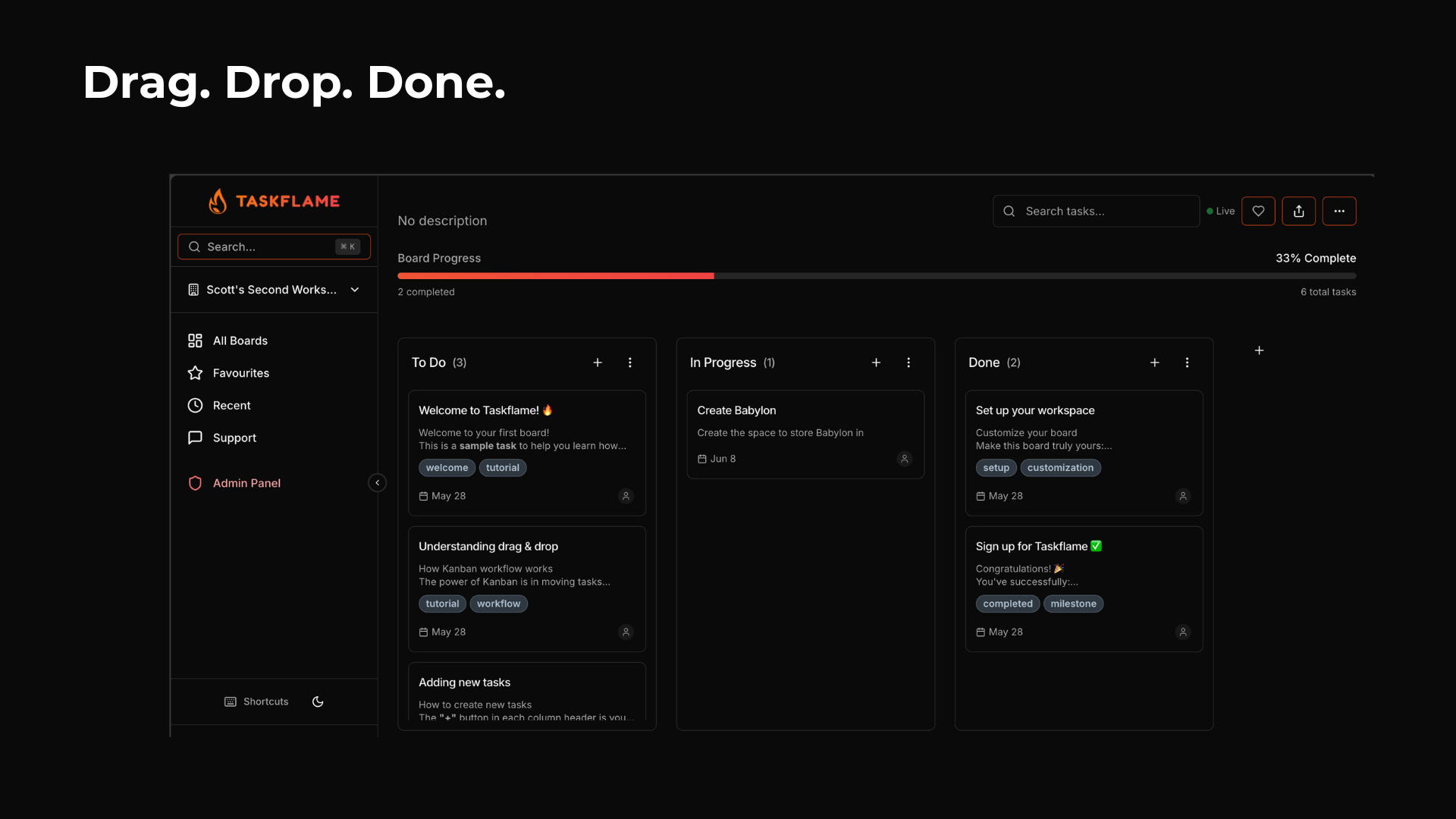The width and height of the screenshot is (1456, 819).
Task: Toggle dark mode with the moon icon
Action: click(318, 701)
